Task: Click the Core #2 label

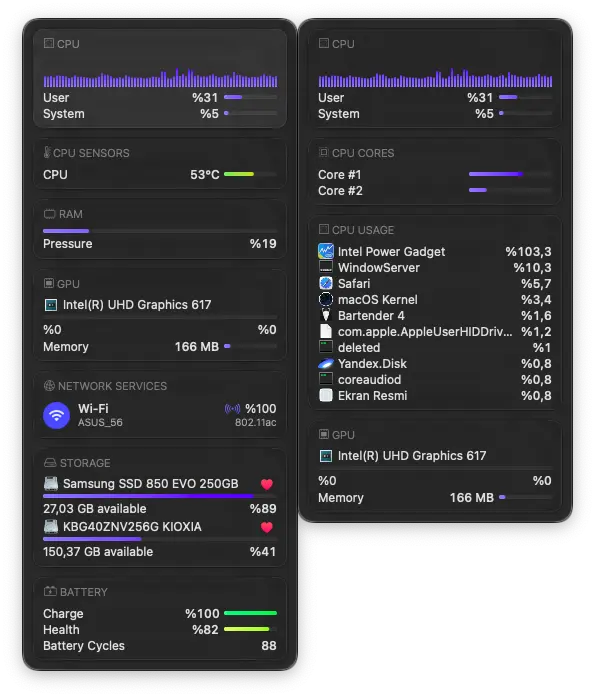Action: 340,191
